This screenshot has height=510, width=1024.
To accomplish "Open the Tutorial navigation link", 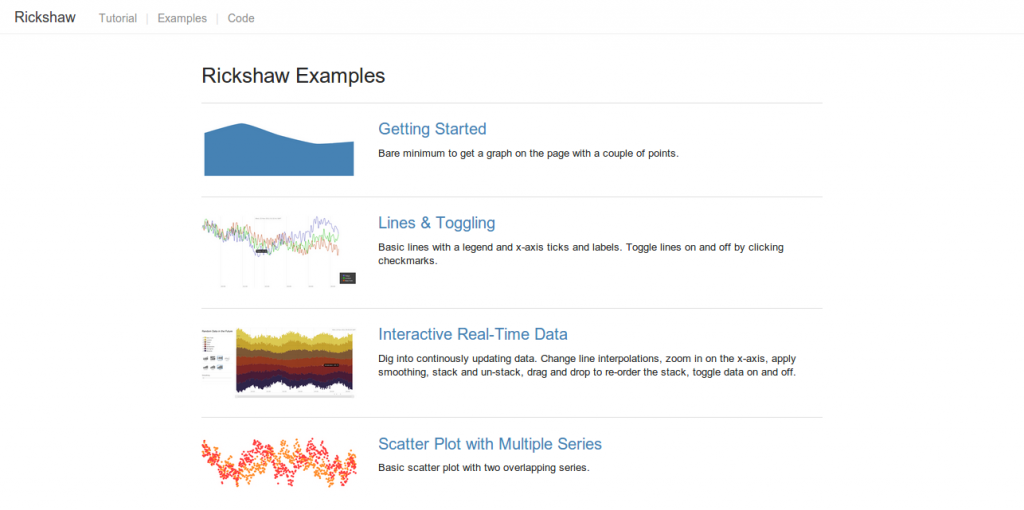I will 118,18.
